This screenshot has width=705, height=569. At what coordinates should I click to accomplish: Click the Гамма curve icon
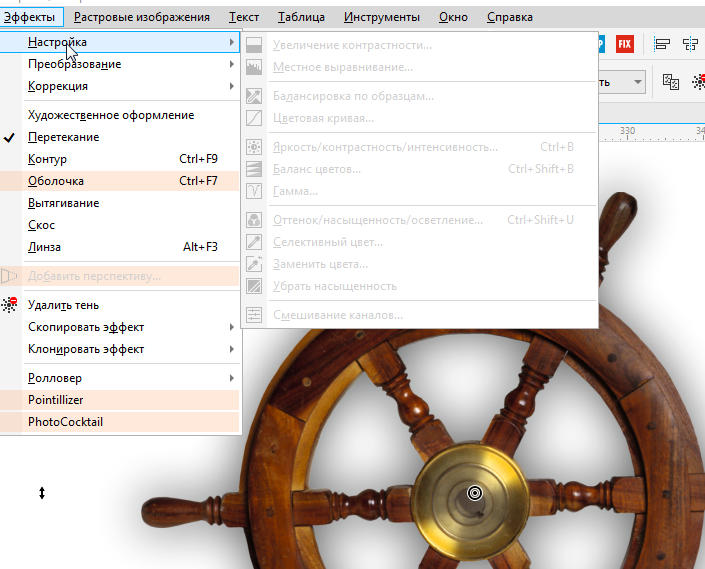pyautogui.click(x=254, y=191)
